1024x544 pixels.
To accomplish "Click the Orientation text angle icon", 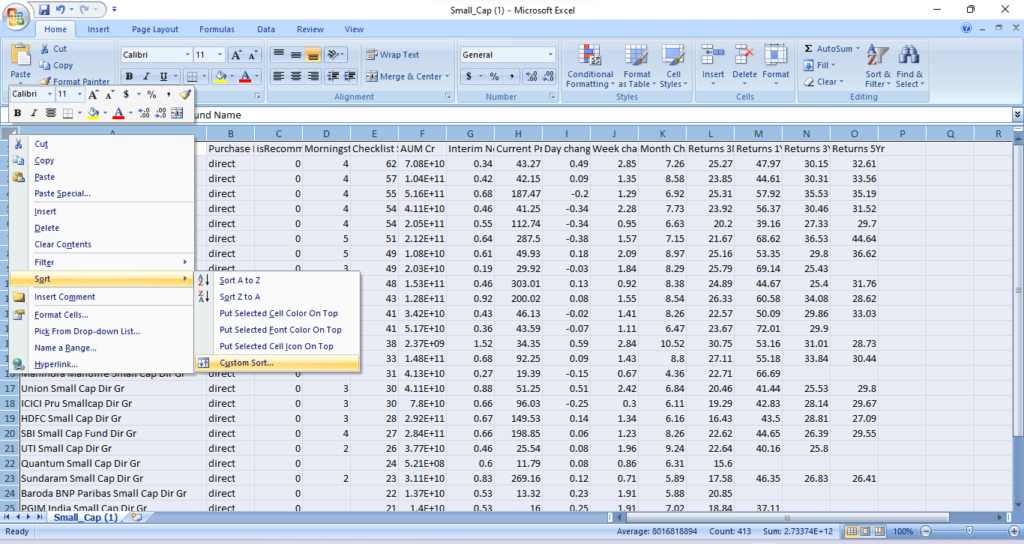I will click(x=332, y=55).
